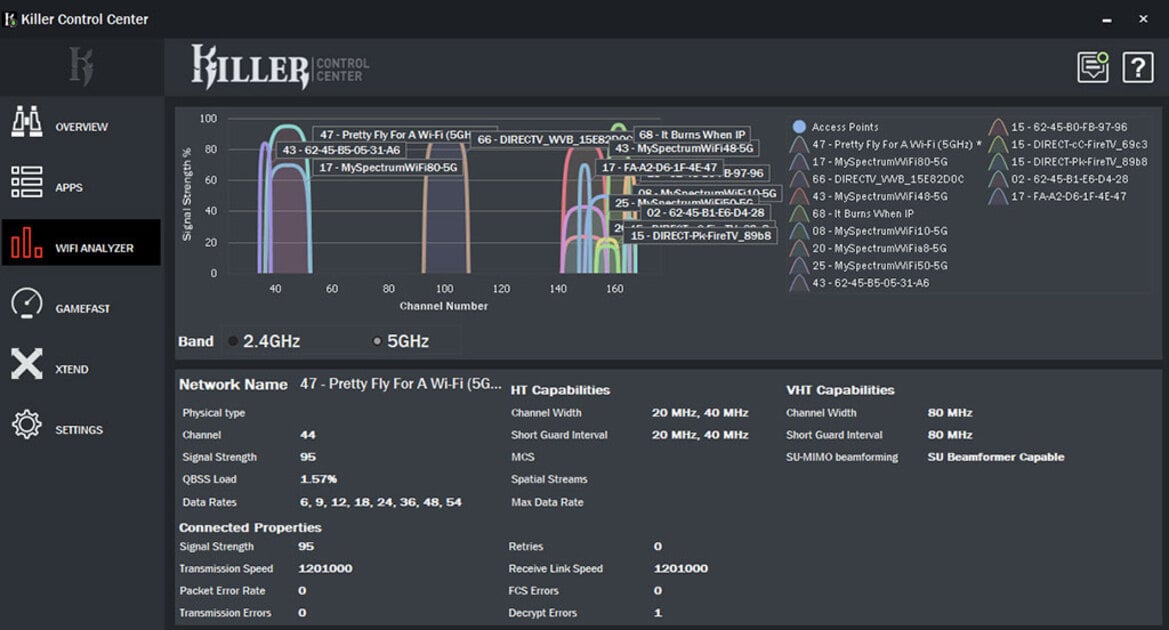Go to the APPS menu label

pyautogui.click(x=69, y=188)
